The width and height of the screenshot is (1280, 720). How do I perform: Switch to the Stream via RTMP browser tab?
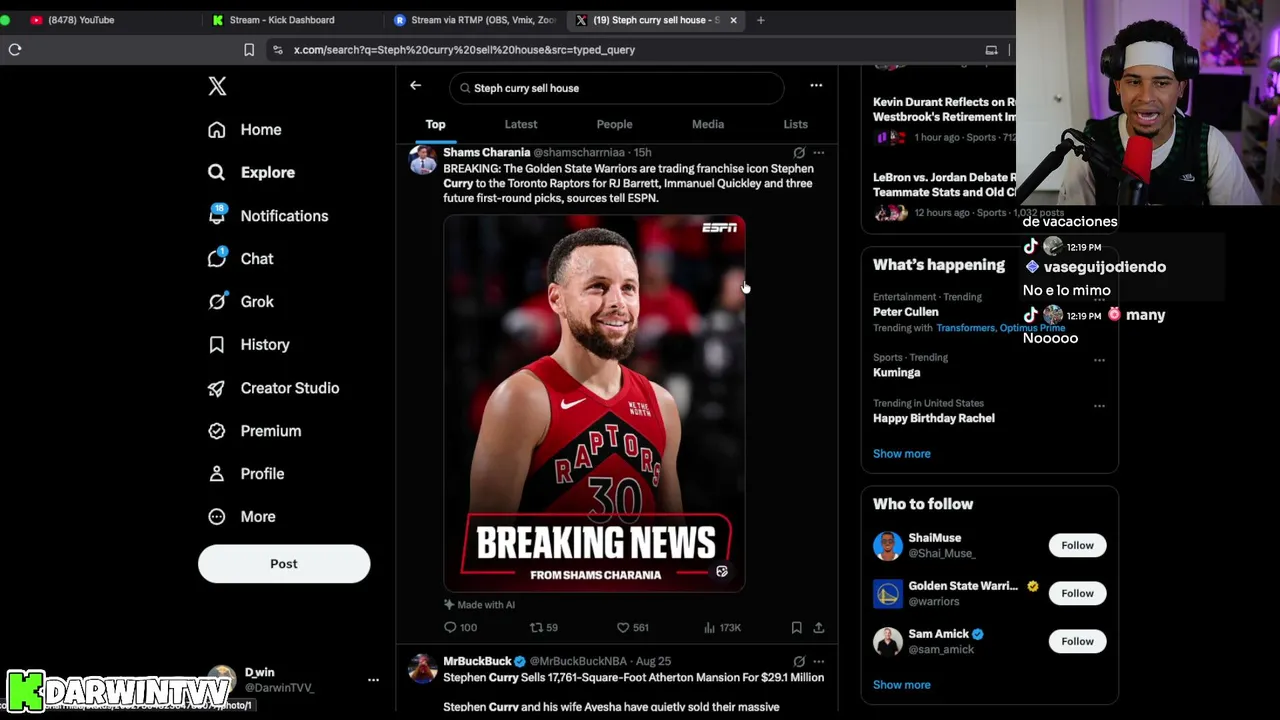[475, 20]
